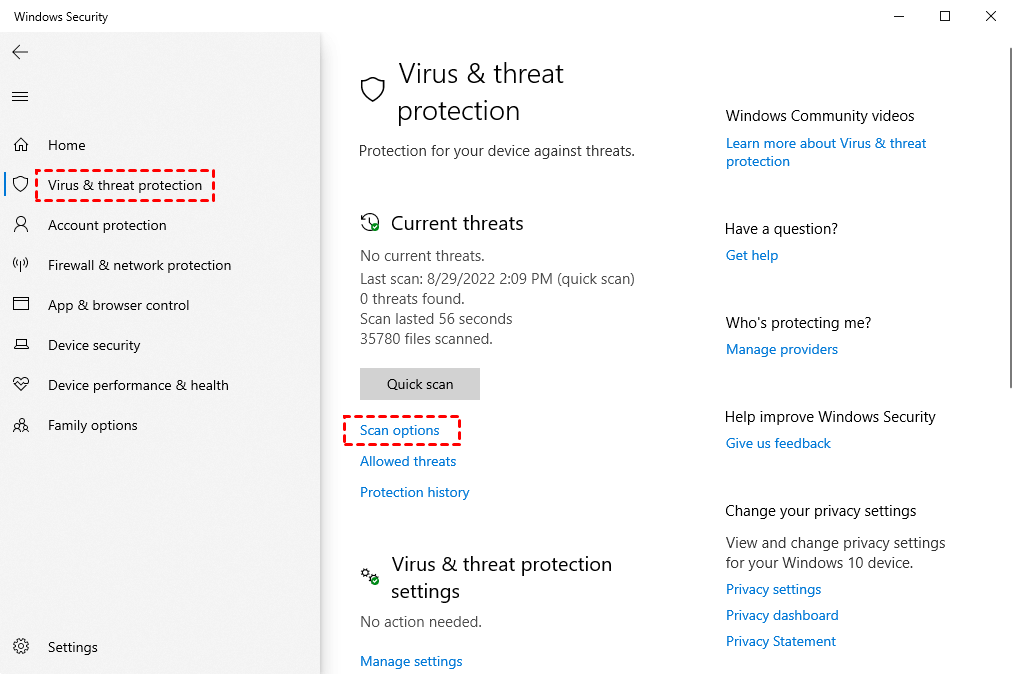Click the Home house icon
The width and height of the screenshot is (1014, 674).
pyautogui.click(x=21, y=145)
